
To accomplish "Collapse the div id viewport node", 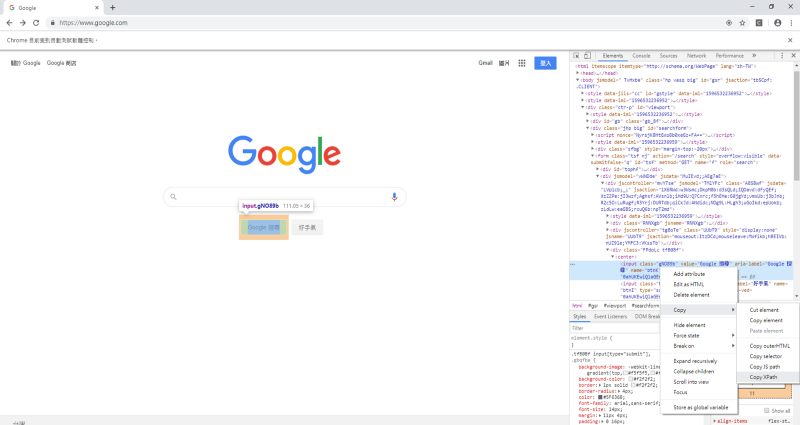I will pos(583,108).
